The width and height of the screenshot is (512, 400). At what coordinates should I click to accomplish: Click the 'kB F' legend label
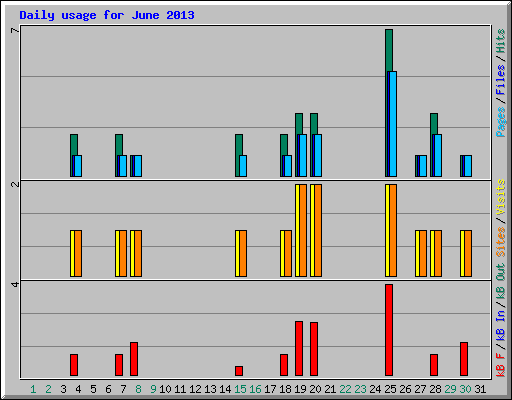click(500, 365)
